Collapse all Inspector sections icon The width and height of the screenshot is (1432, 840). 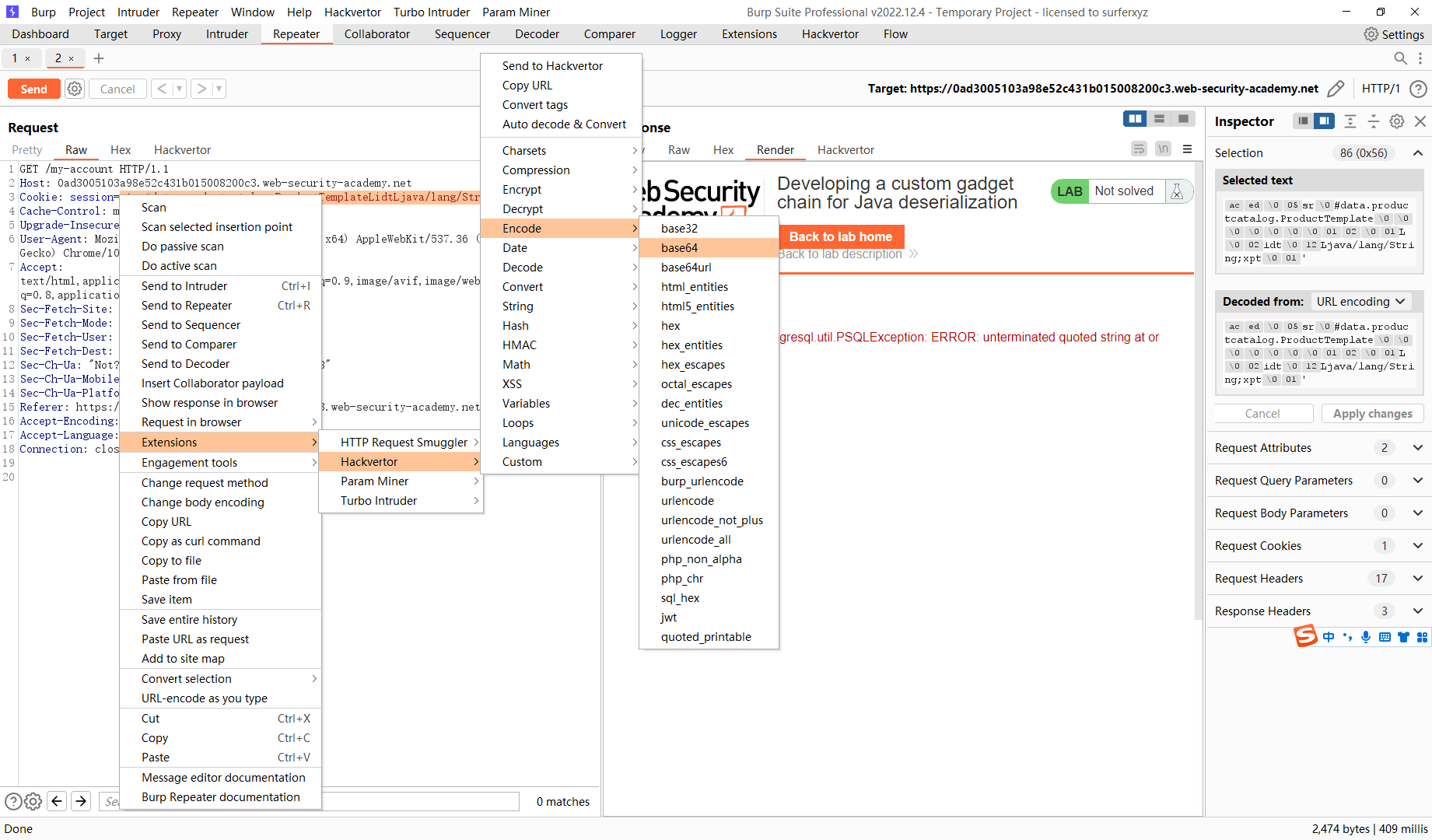click(x=1374, y=121)
